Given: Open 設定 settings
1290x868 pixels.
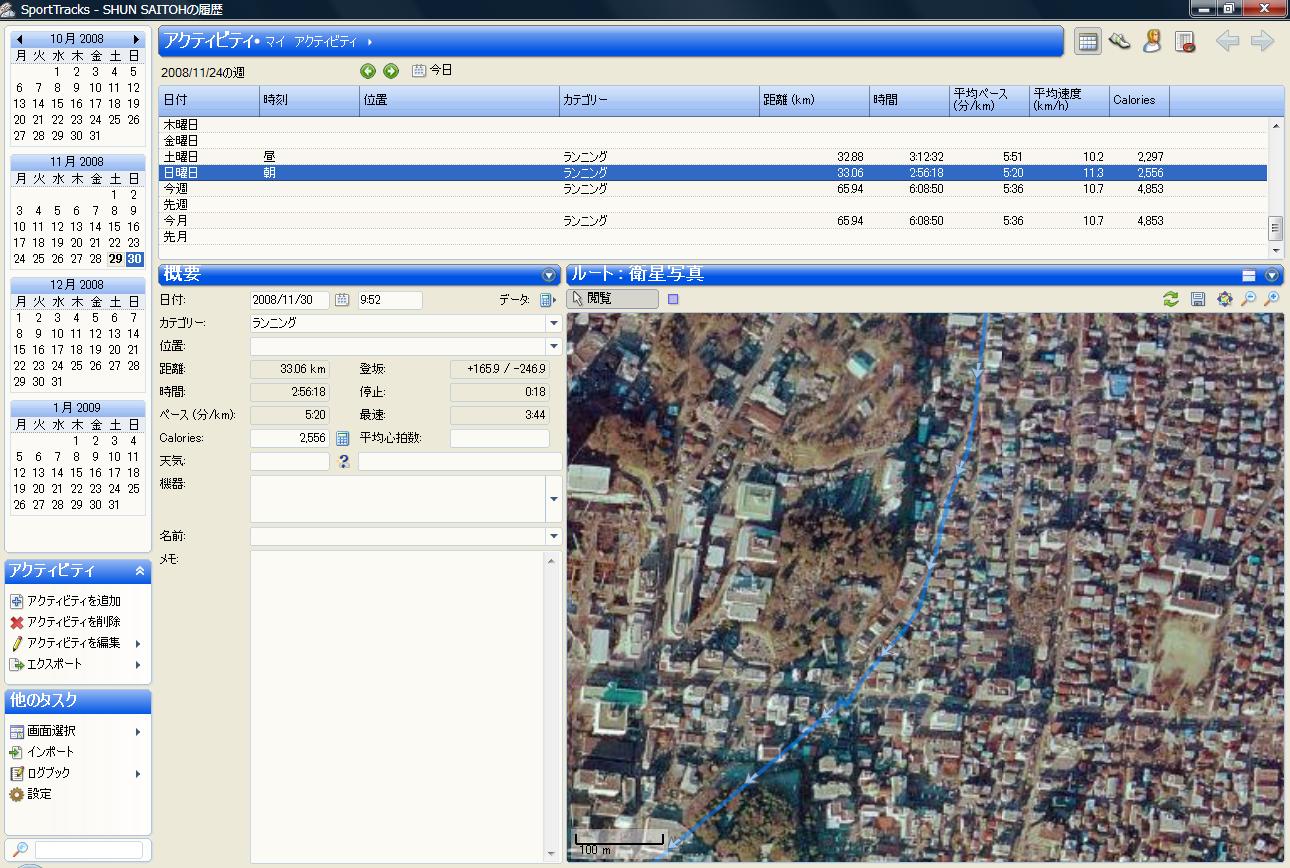Looking at the screenshot, I should (31, 794).
